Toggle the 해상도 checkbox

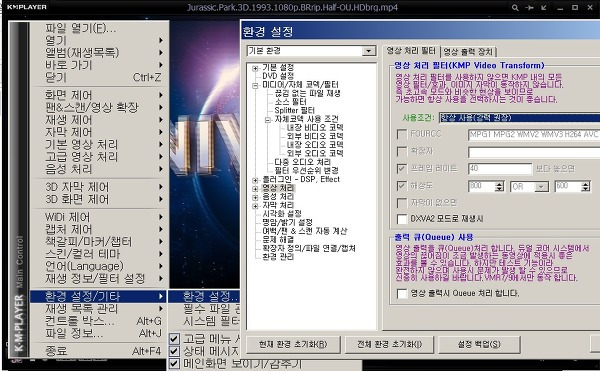[x=402, y=186]
